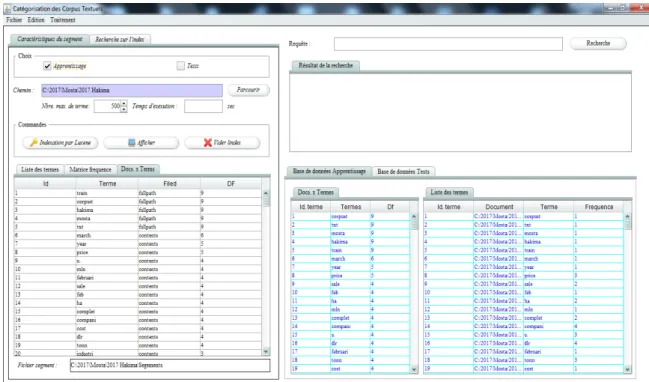Click the Recherche button
The height and width of the screenshot is (382, 649).
coord(598,43)
